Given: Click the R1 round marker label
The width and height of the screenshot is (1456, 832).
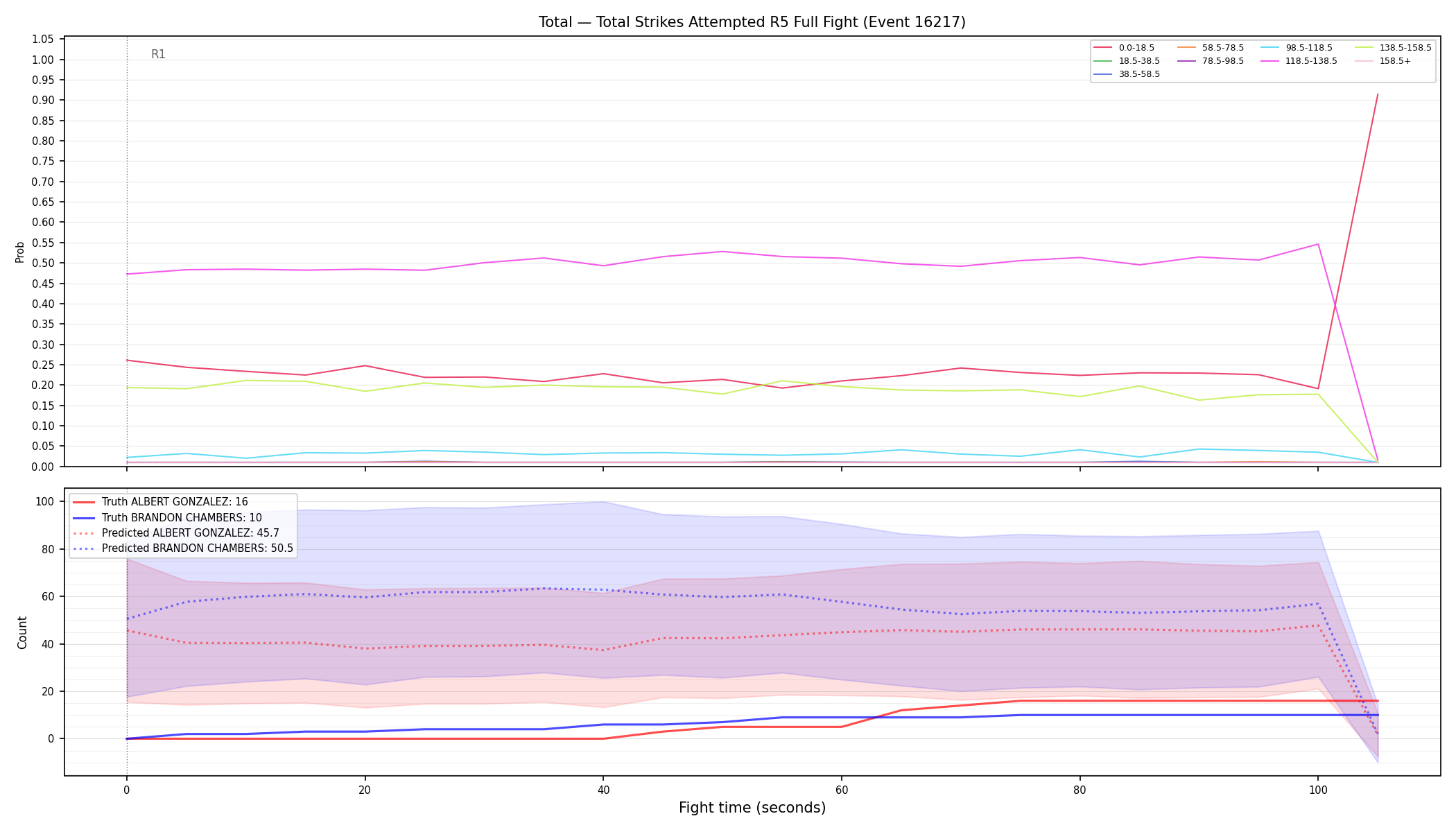Looking at the screenshot, I should point(158,54).
